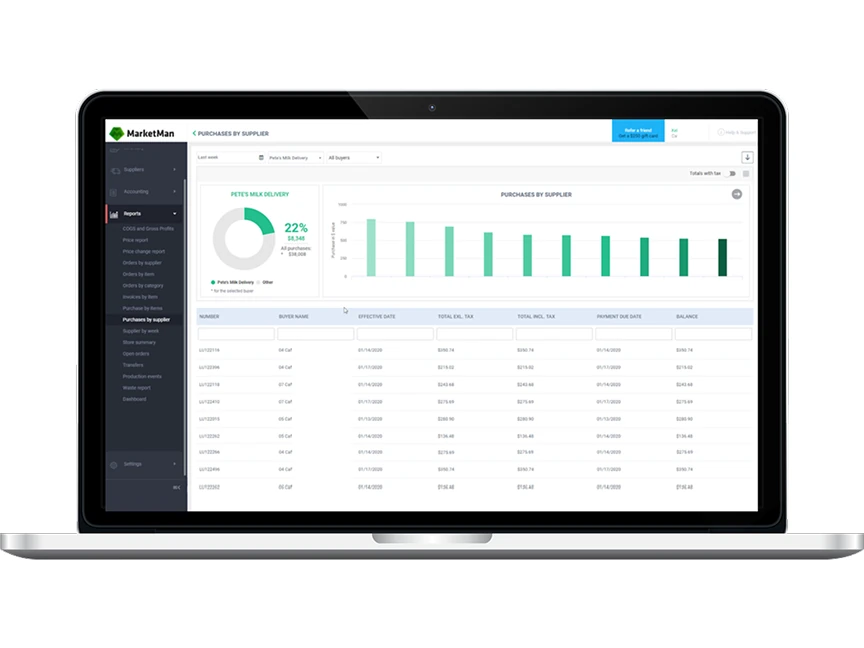Click the Suppliers truck icon in sidebar
This screenshot has height=648, width=864.
click(114, 170)
